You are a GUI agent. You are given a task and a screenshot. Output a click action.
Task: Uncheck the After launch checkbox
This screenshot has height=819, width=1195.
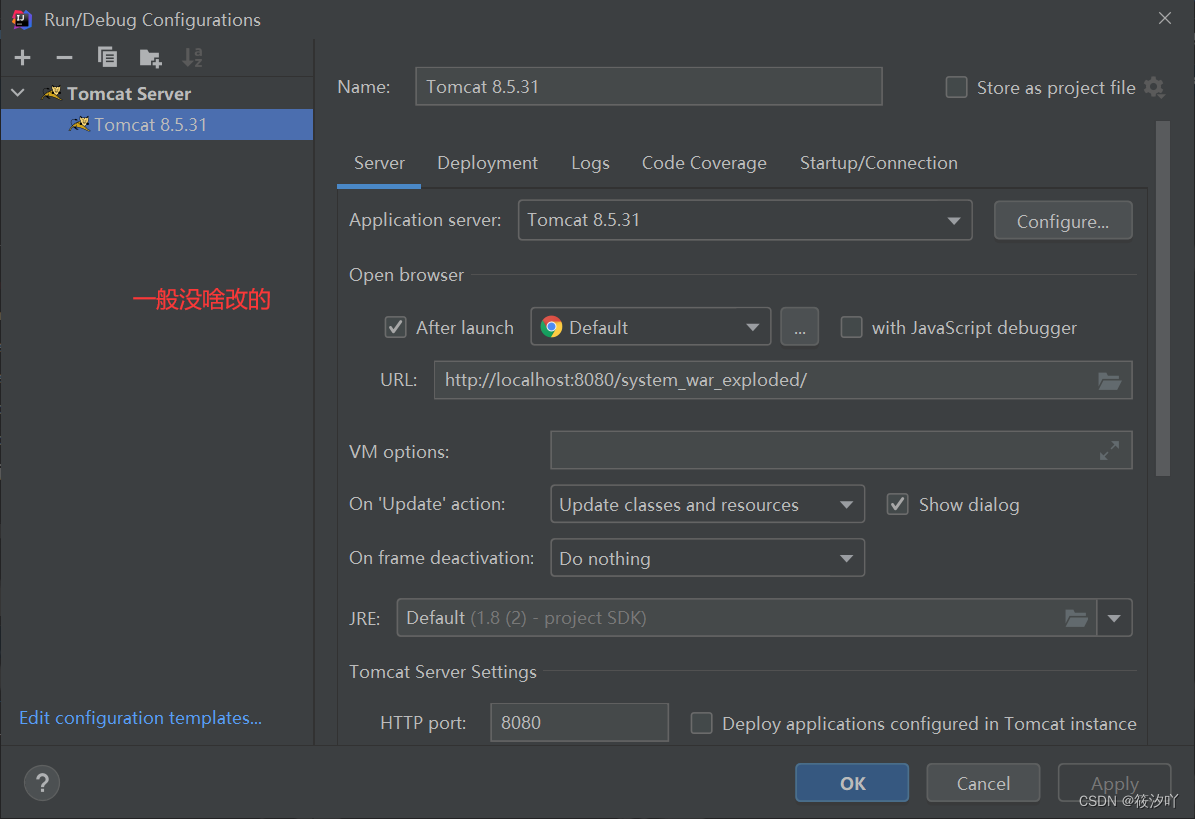(x=396, y=328)
